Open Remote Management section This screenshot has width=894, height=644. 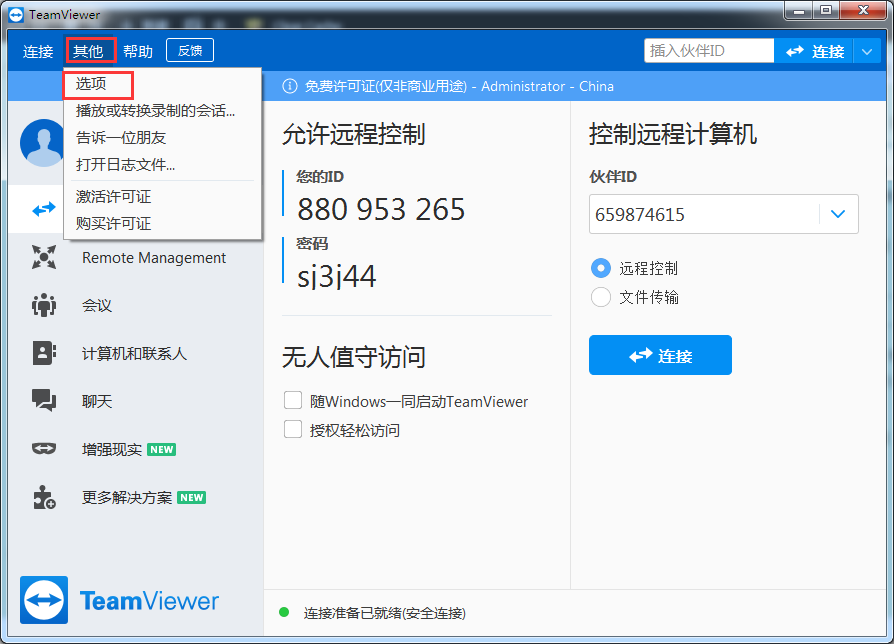coord(154,258)
